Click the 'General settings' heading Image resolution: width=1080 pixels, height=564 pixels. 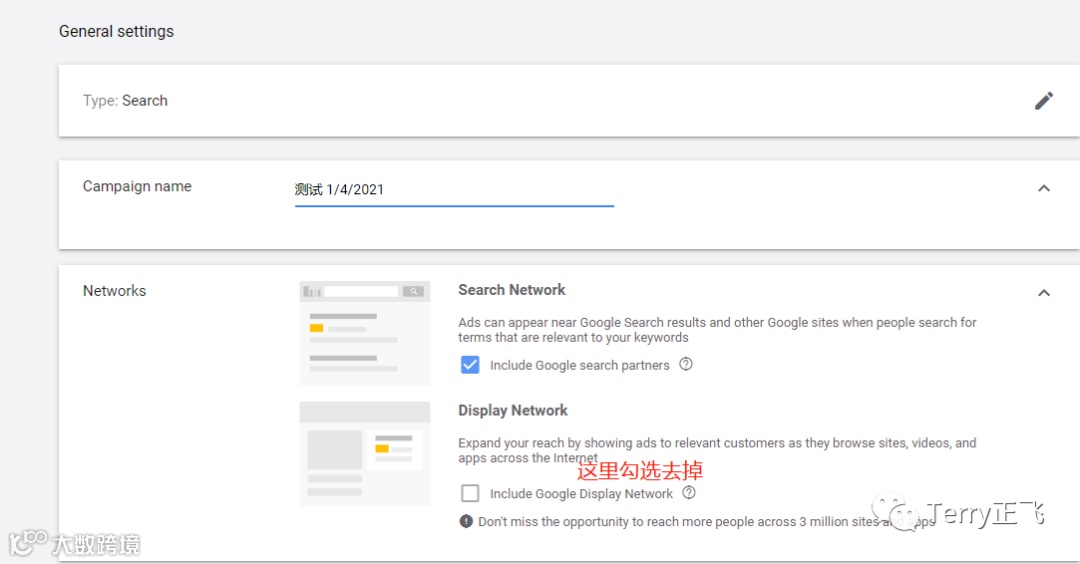coord(116,31)
